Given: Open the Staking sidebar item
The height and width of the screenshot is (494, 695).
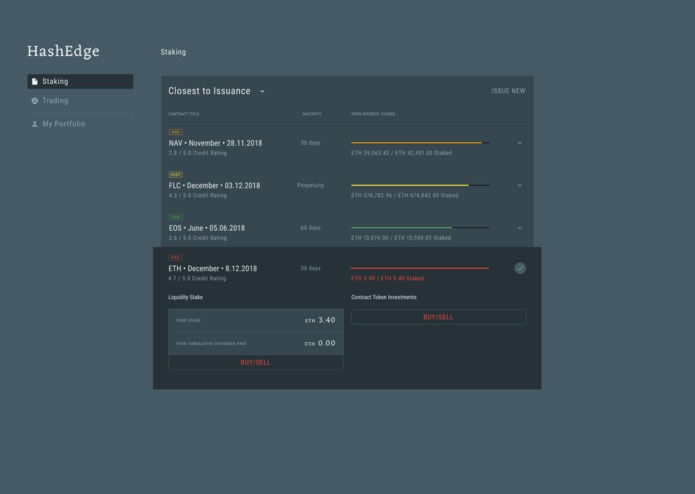Looking at the screenshot, I should (x=80, y=82).
